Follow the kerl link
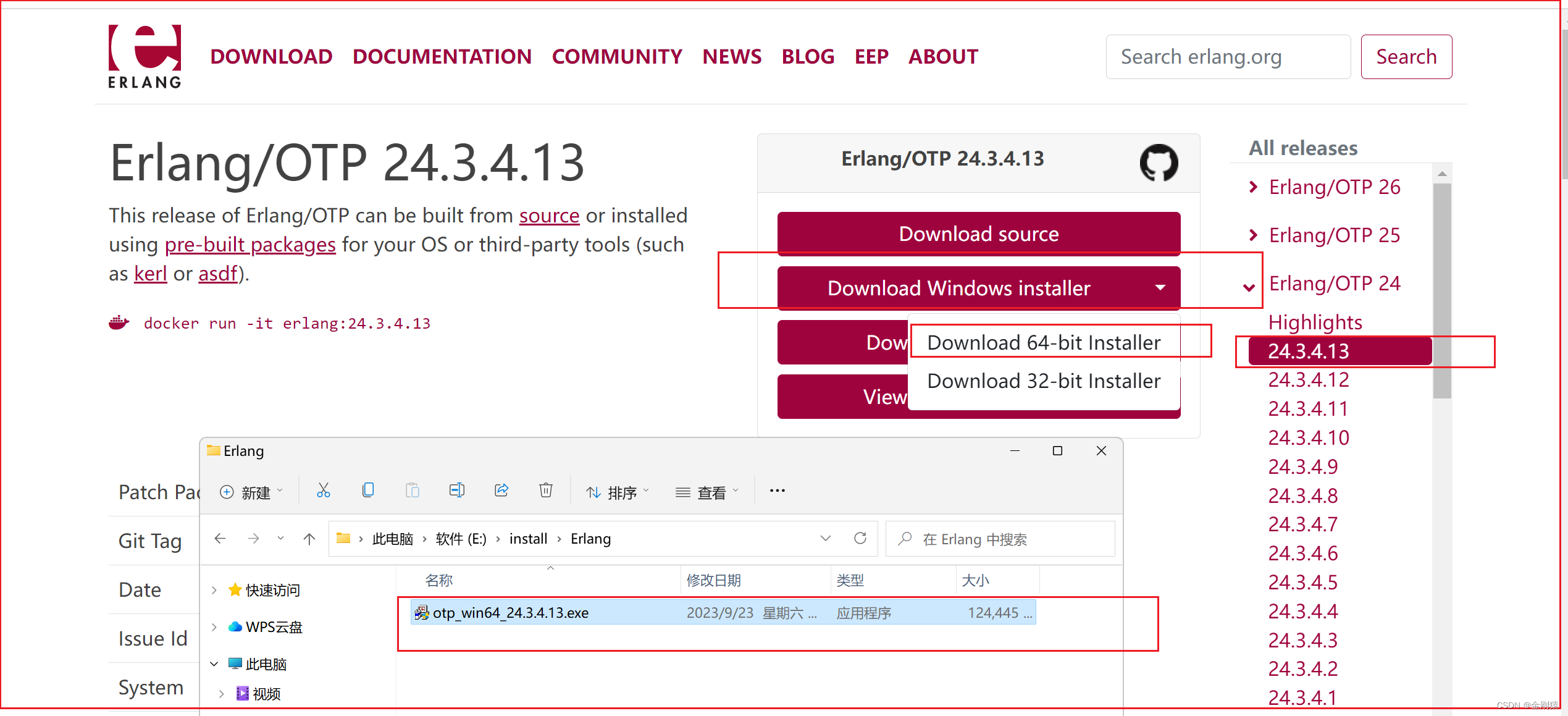 pos(151,273)
